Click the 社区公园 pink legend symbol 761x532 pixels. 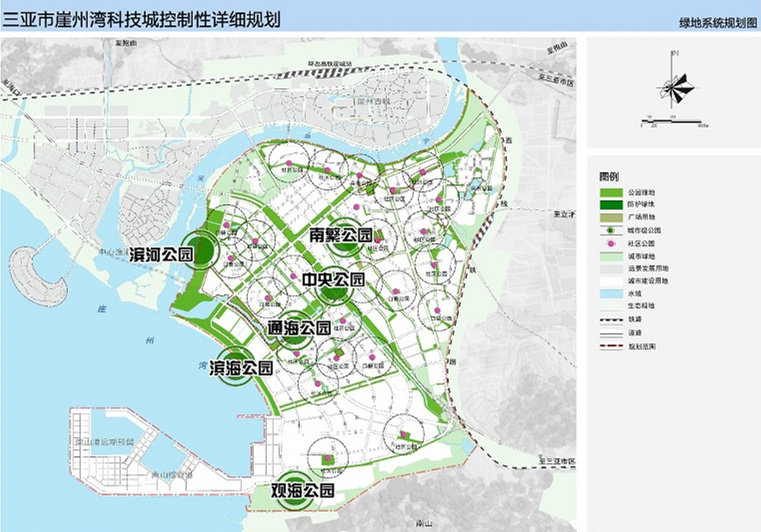coord(611,243)
